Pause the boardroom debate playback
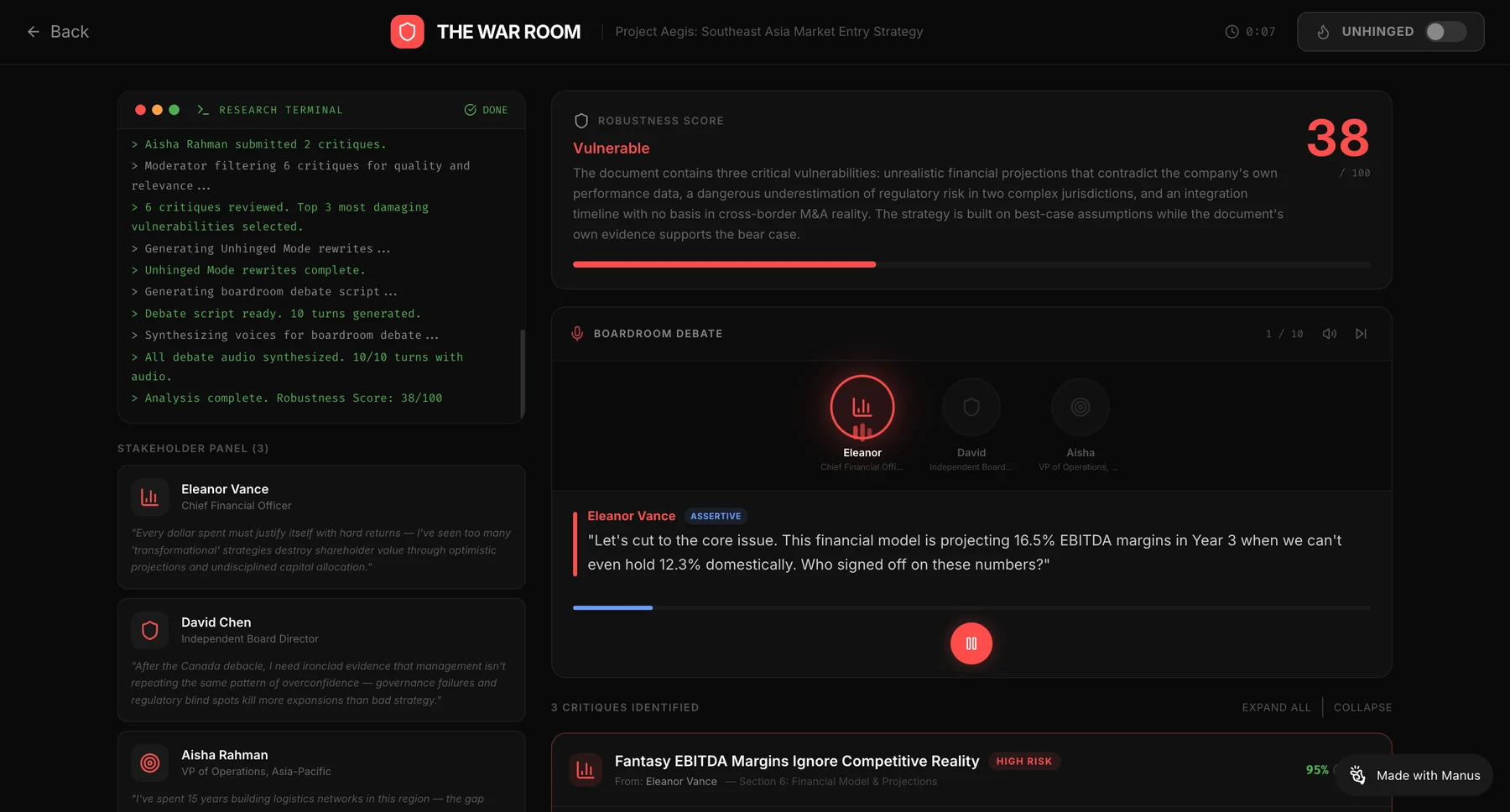Image resolution: width=1510 pixels, height=812 pixels. (971, 643)
